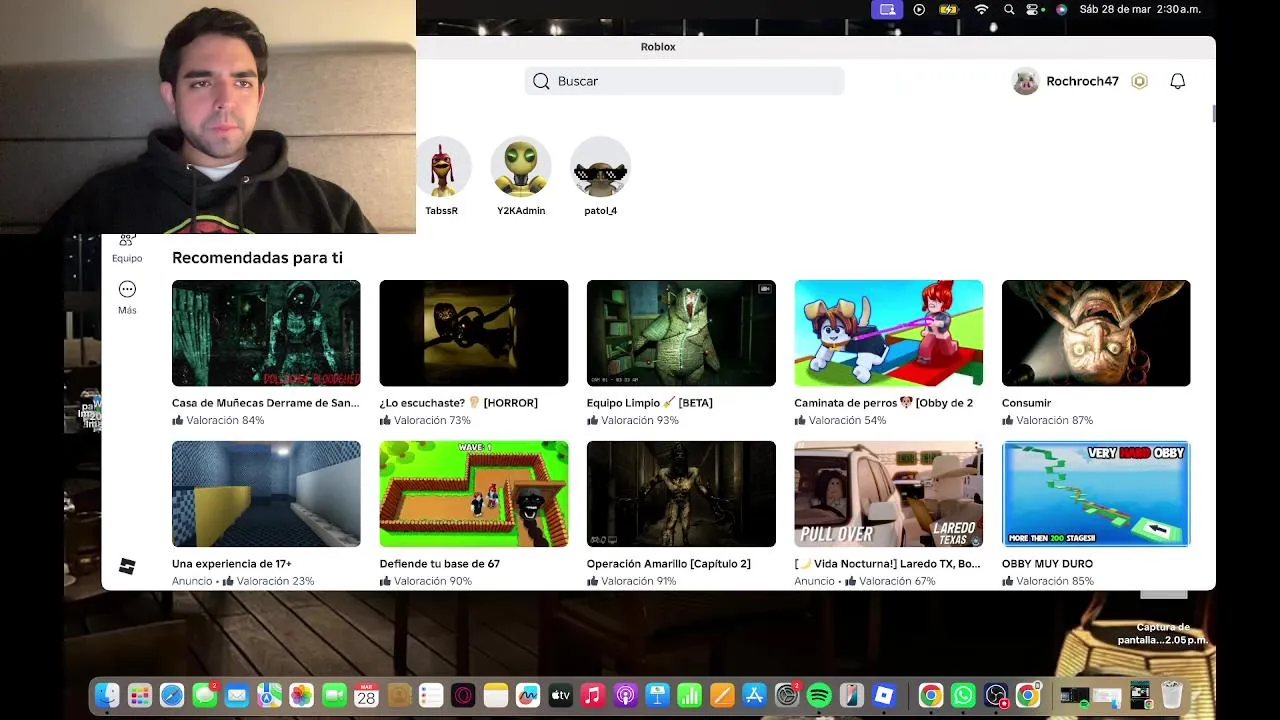Image resolution: width=1280 pixels, height=720 pixels.
Task: Open the Equipo sidebar item
Action: pyautogui.click(x=127, y=247)
